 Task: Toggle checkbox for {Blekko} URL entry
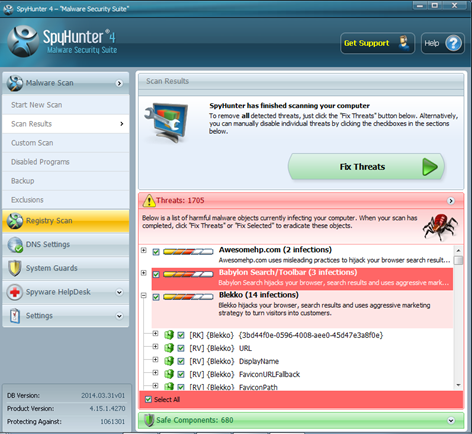click(x=181, y=348)
